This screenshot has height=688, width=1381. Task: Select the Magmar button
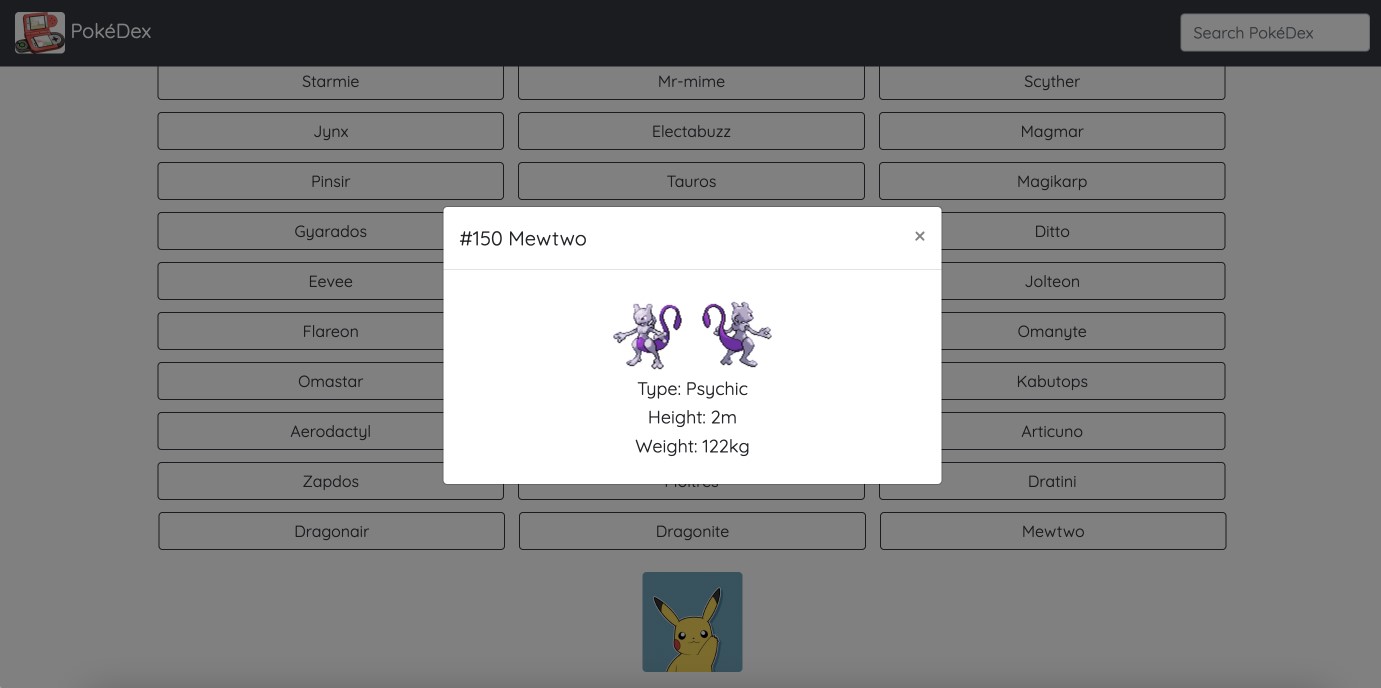click(1052, 131)
